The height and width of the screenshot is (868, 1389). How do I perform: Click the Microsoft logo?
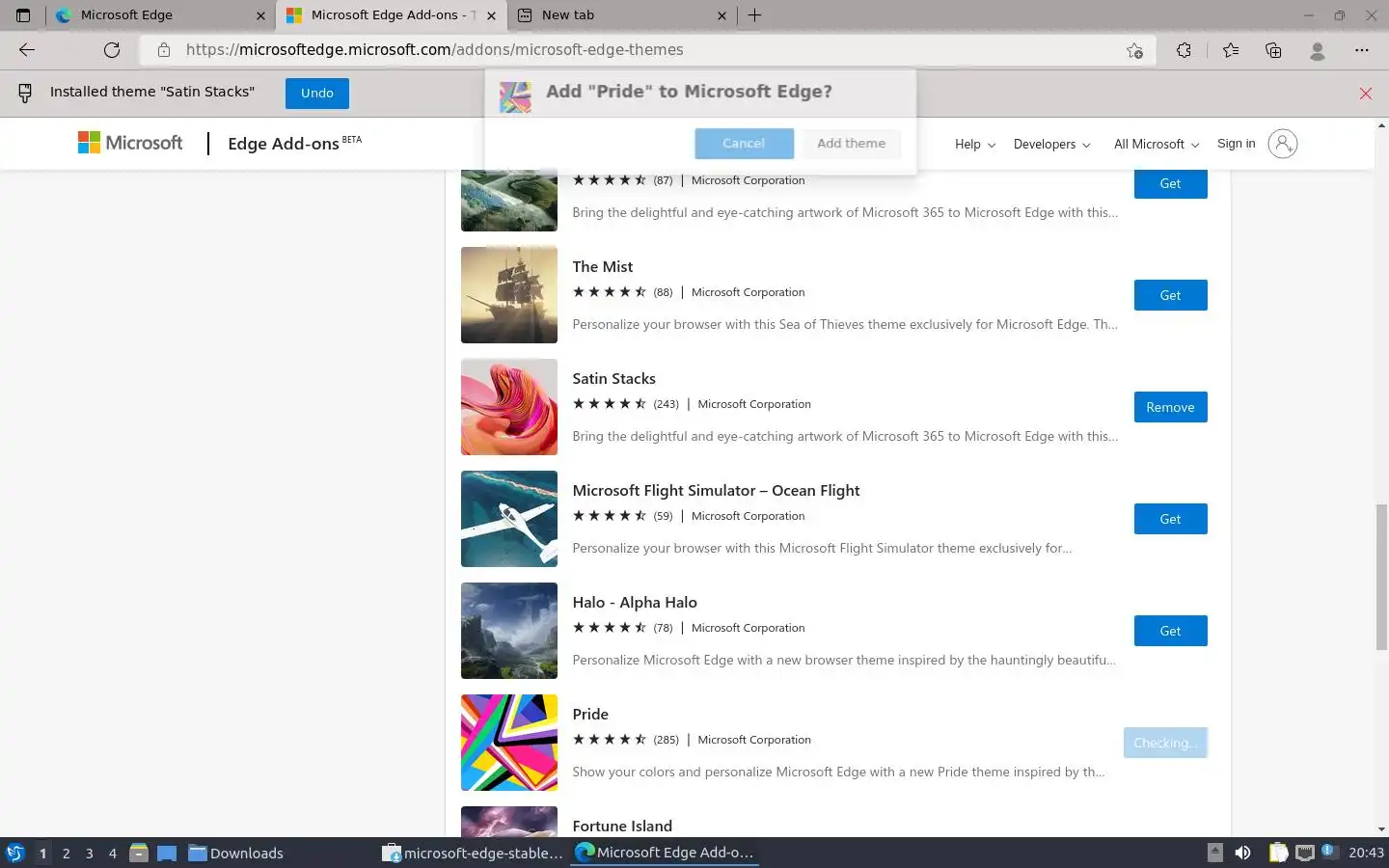pos(130,143)
